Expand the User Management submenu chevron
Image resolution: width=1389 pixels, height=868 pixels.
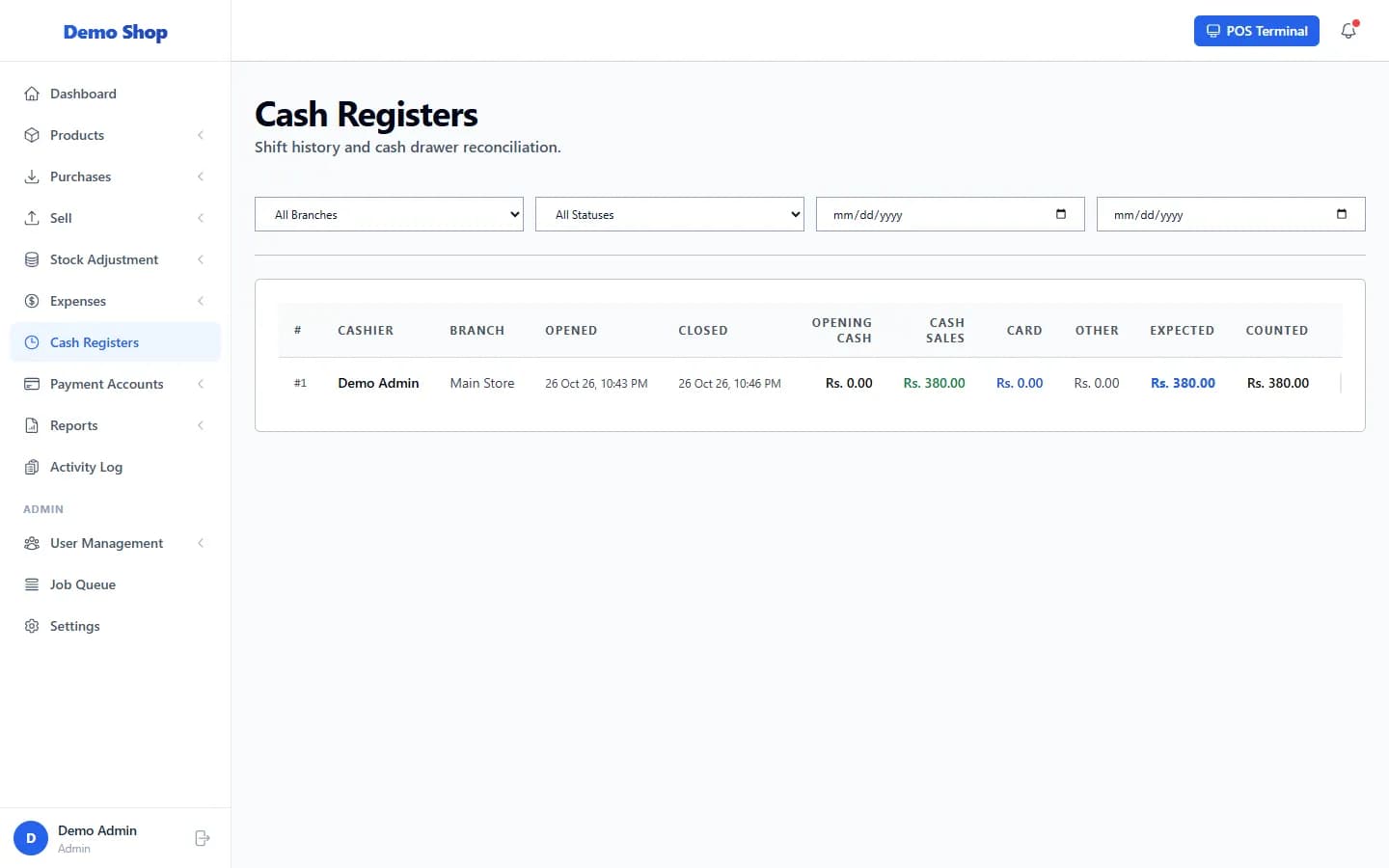point(201,543)
